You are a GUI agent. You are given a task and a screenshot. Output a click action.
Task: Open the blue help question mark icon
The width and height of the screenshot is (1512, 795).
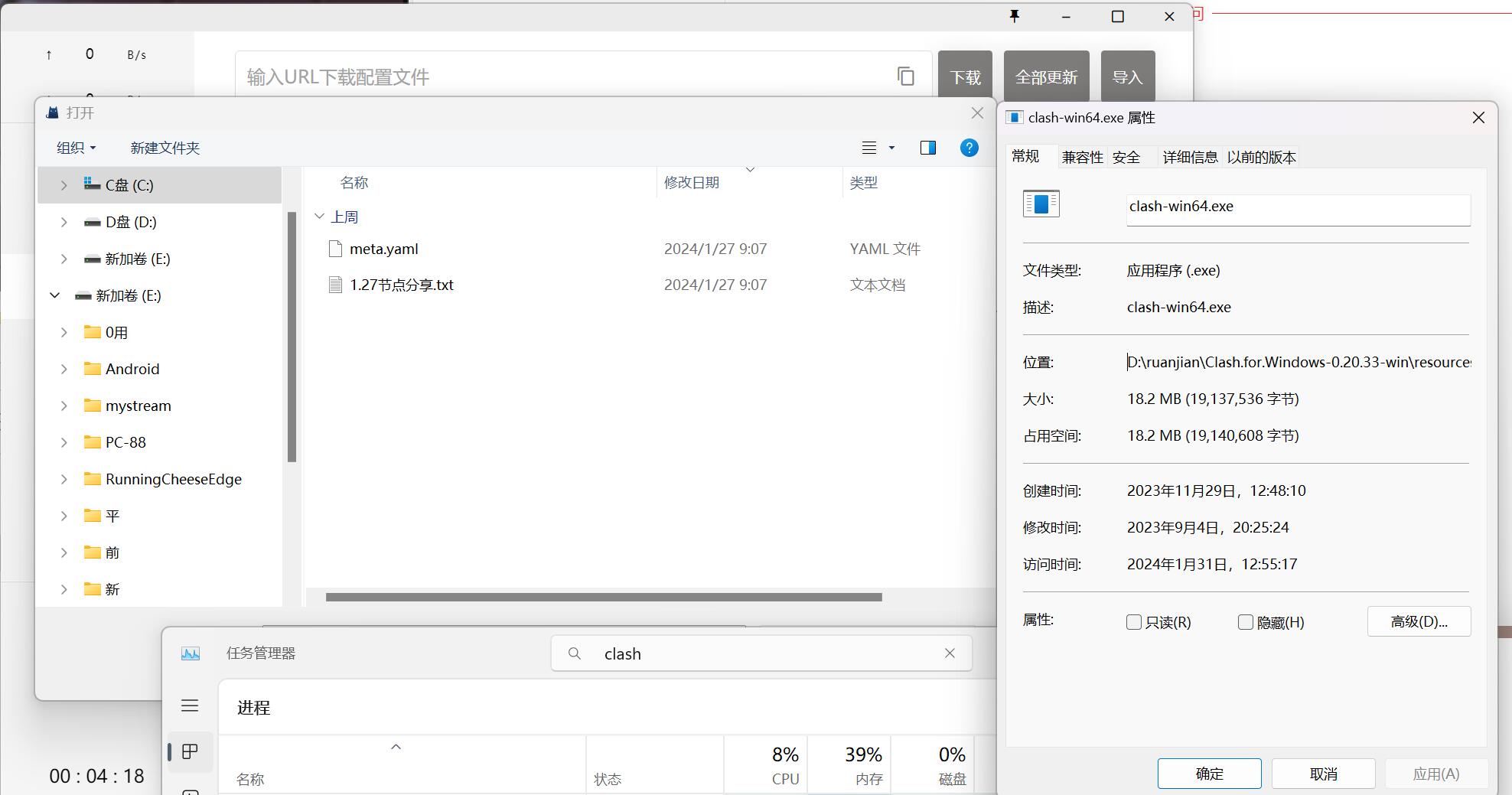point(969,148)
